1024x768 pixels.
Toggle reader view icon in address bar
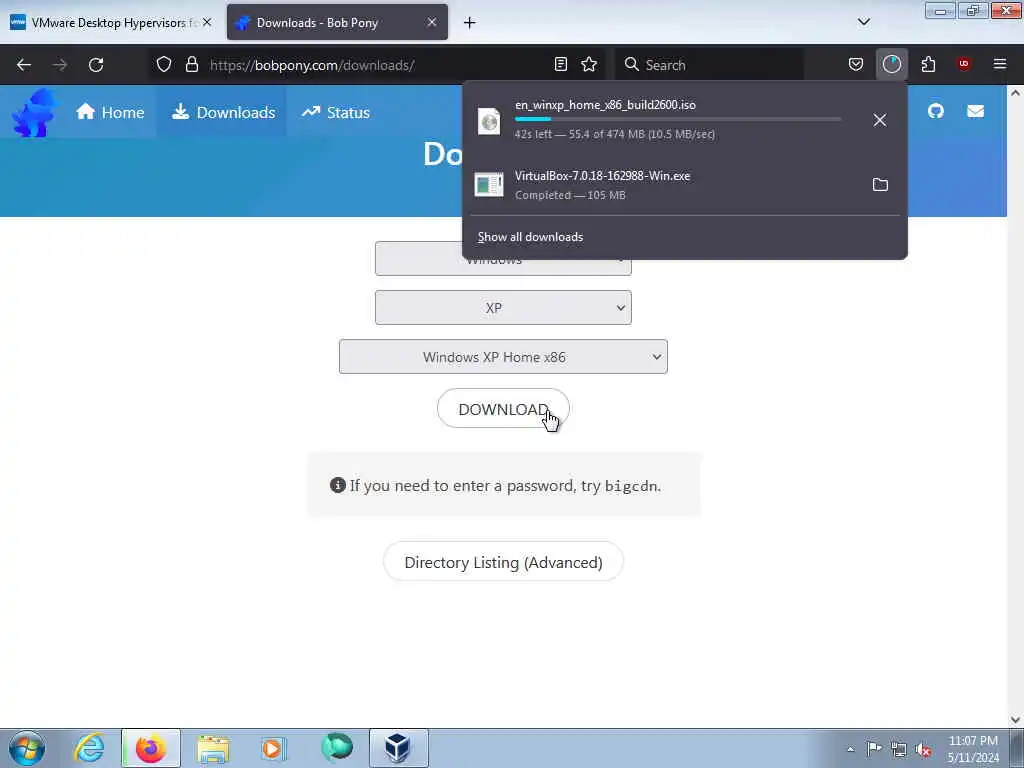(560, 64)
